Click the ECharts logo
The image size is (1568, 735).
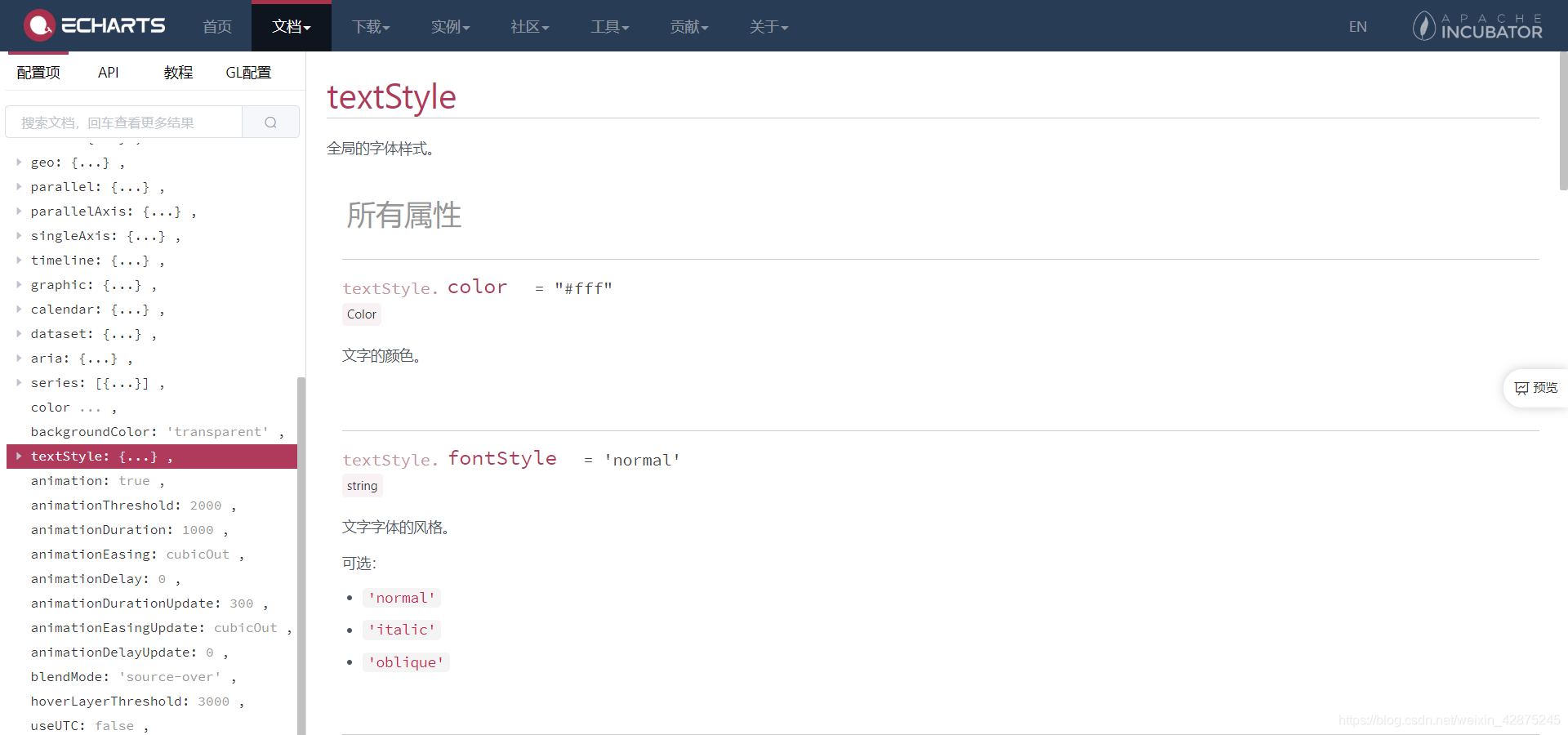click(x=94, y=25)
